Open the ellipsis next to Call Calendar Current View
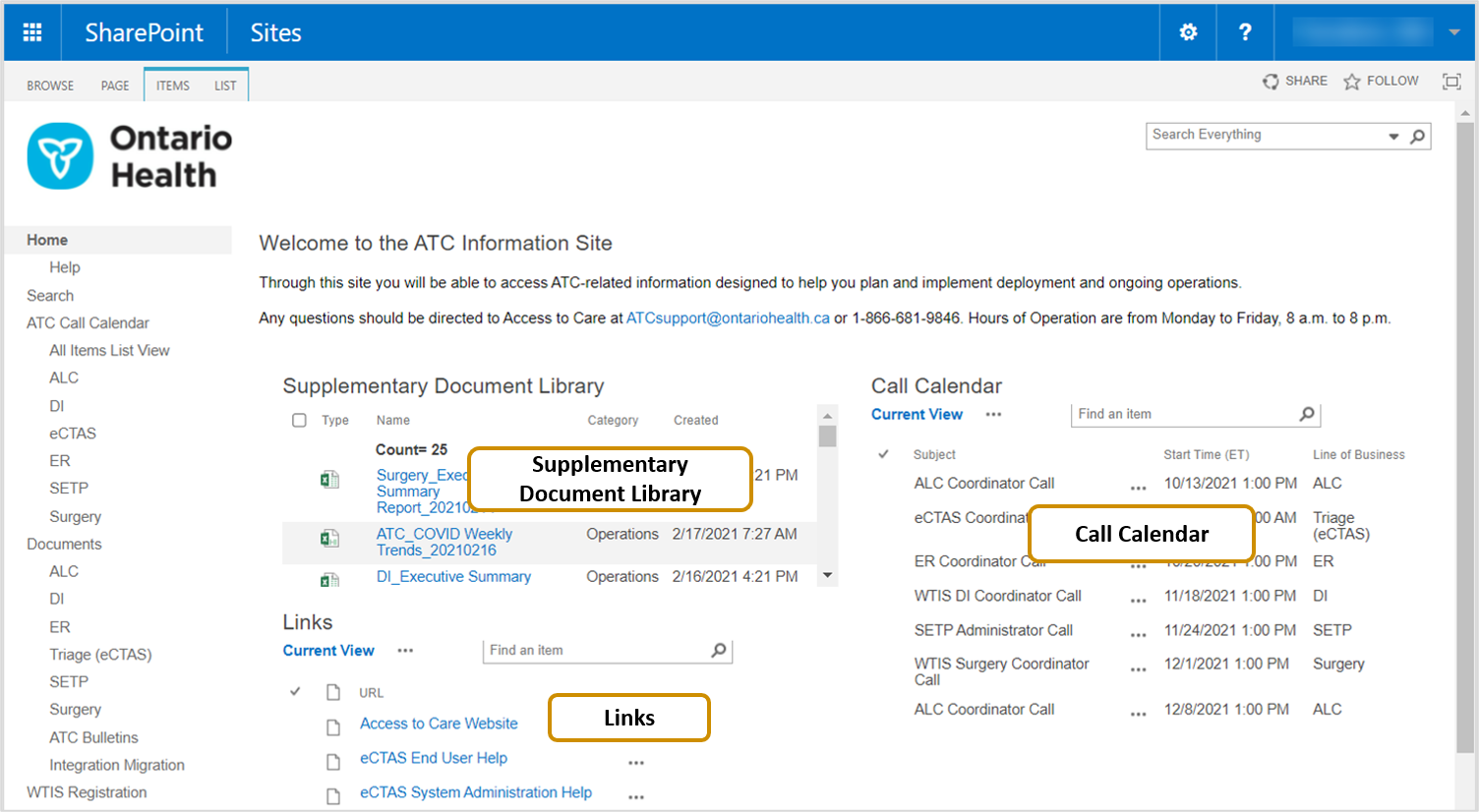1479x812 pixels. [x=994, y=415]
